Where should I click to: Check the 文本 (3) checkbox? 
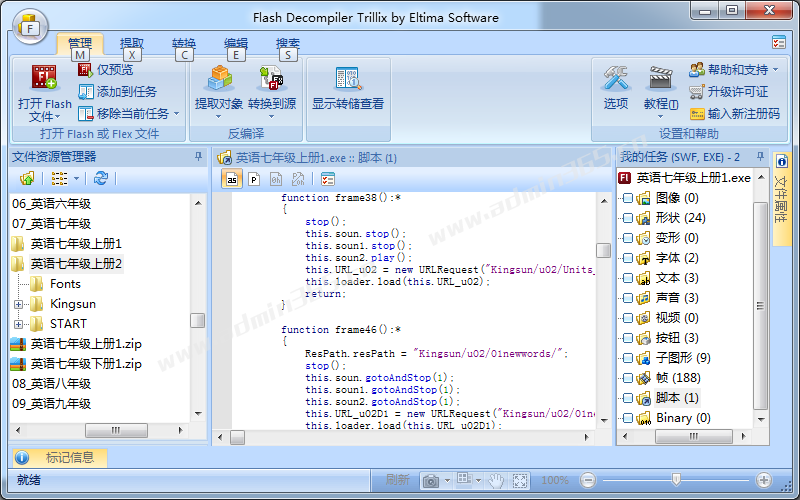point(628,278)
